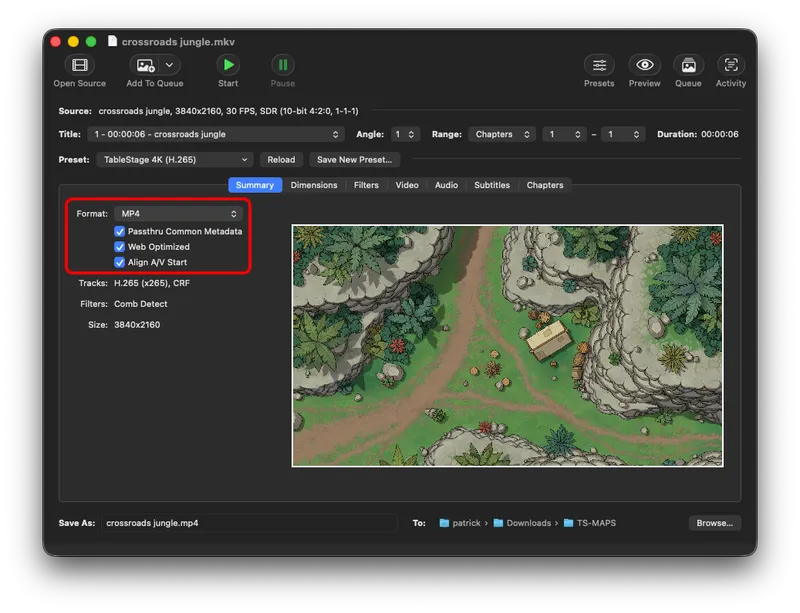This screenshot has height=613, width=800.
Task: Switch to the Dimensions tab
Action: pos(314,185)
